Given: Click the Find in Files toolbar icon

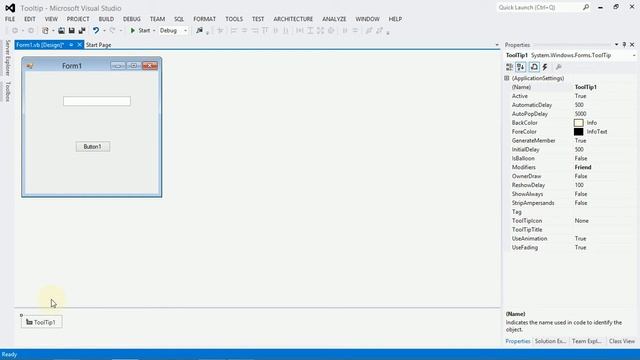Looking at the screenshot, I should click(199, 31).
